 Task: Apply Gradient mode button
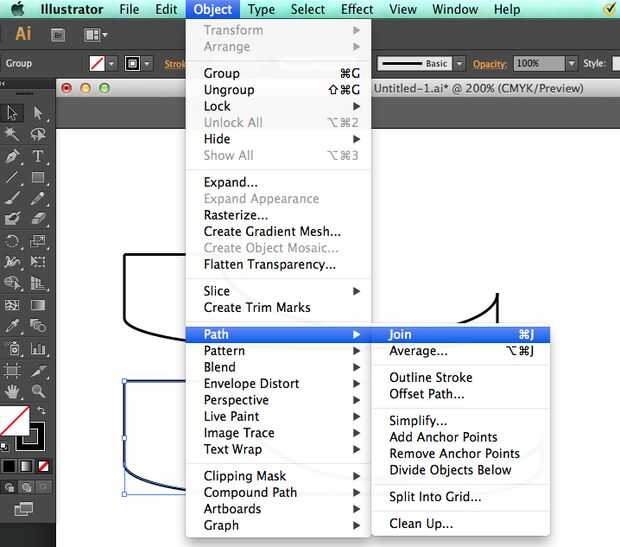(x=26, y=466)
